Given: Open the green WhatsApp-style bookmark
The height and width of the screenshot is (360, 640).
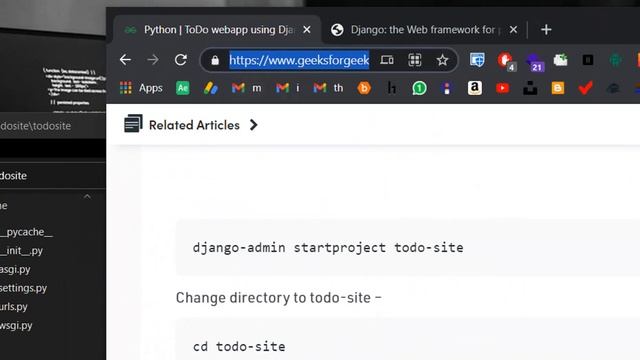Looking at the screenshot, I should 419,88.
